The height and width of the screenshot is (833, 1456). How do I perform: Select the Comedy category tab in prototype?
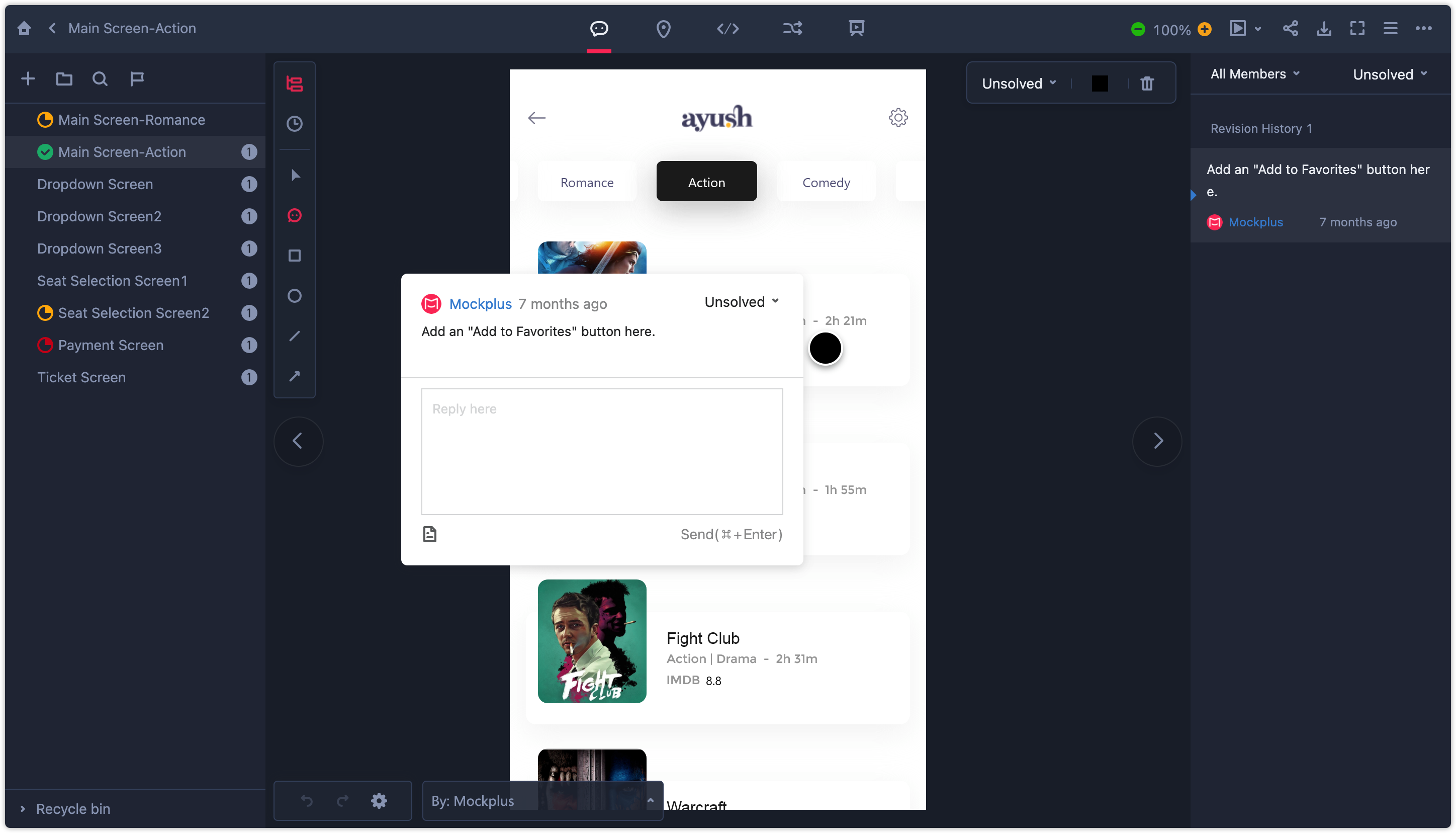826,182
